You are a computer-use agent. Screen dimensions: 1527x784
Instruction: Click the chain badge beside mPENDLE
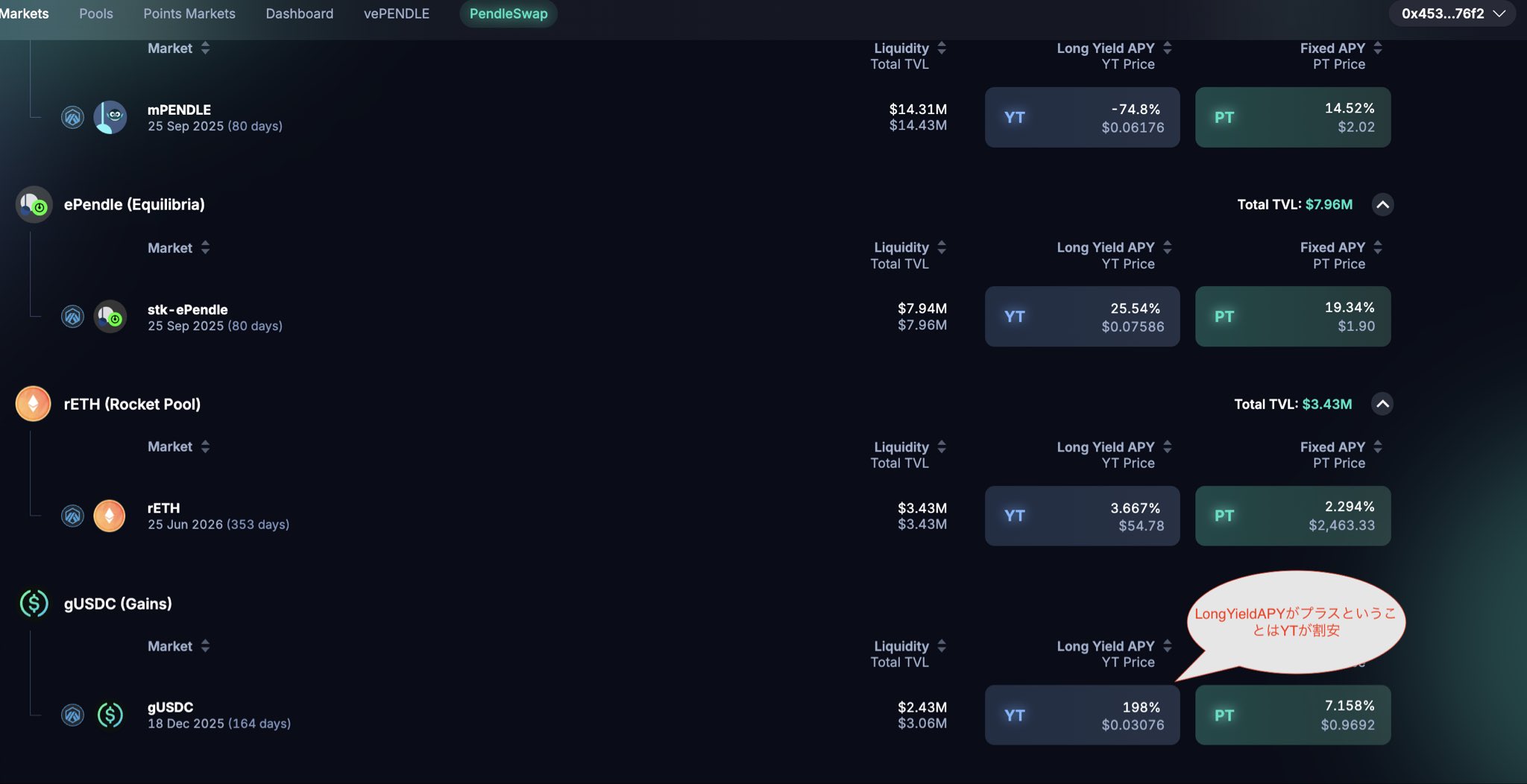(72, 117)
